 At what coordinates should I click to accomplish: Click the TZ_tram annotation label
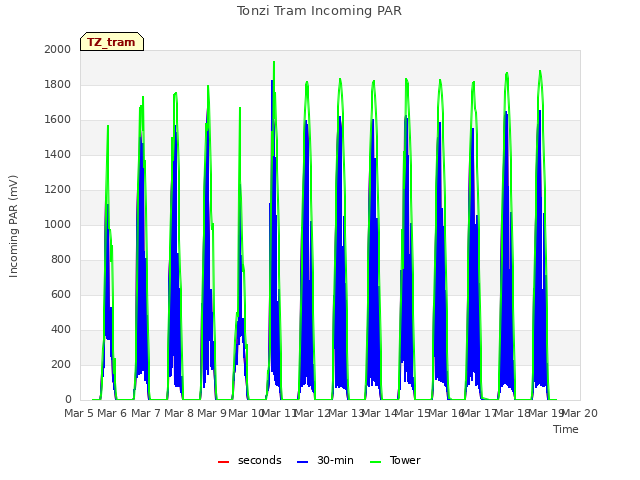112,42
